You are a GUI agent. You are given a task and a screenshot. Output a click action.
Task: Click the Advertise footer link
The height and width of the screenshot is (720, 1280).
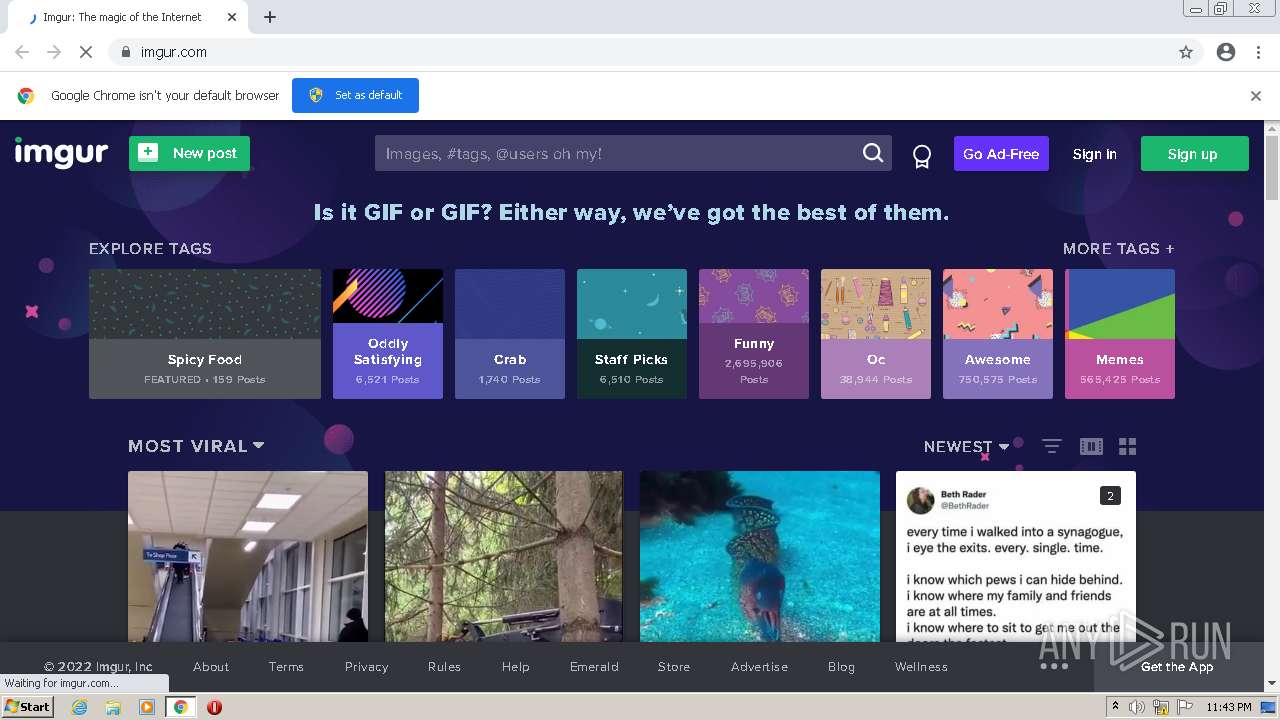(759, 666)
